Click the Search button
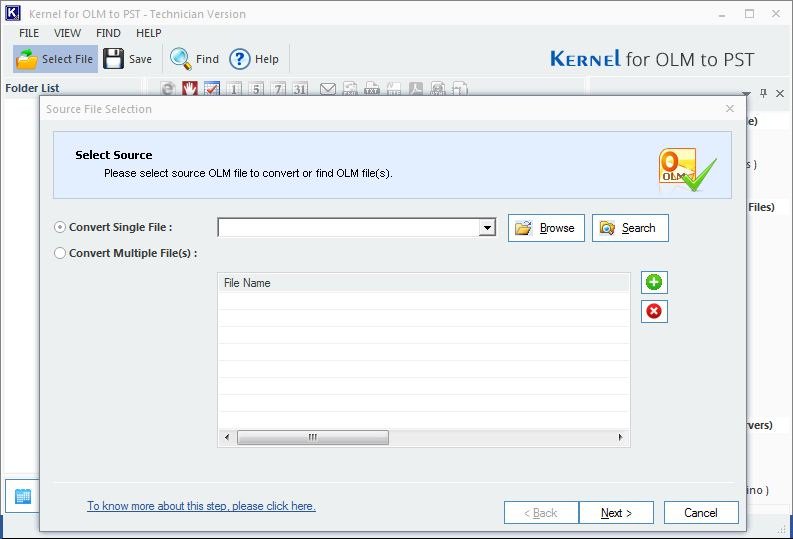Screen dimensions: 793x539 tap(630, 228)
